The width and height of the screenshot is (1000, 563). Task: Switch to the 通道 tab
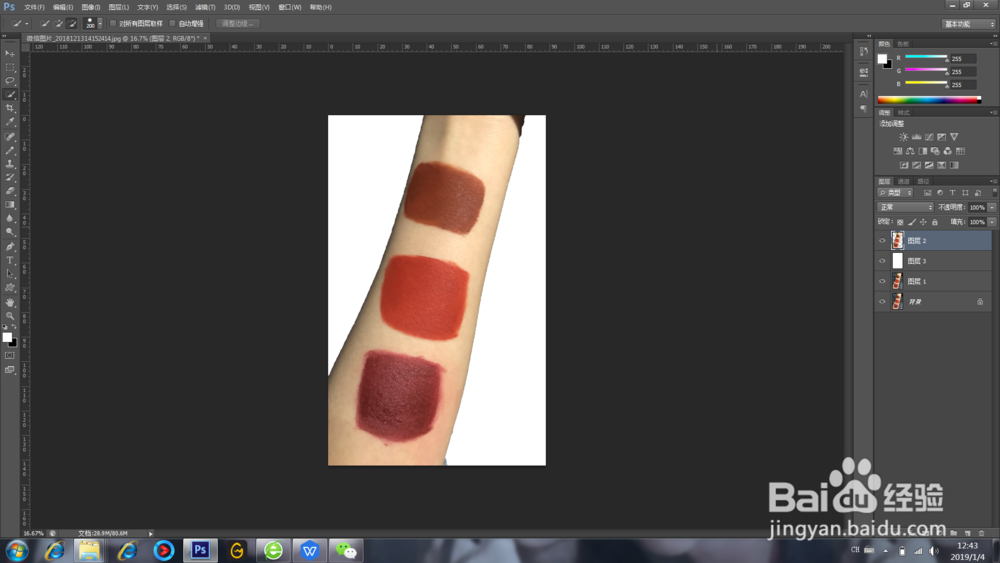[904, 181]
